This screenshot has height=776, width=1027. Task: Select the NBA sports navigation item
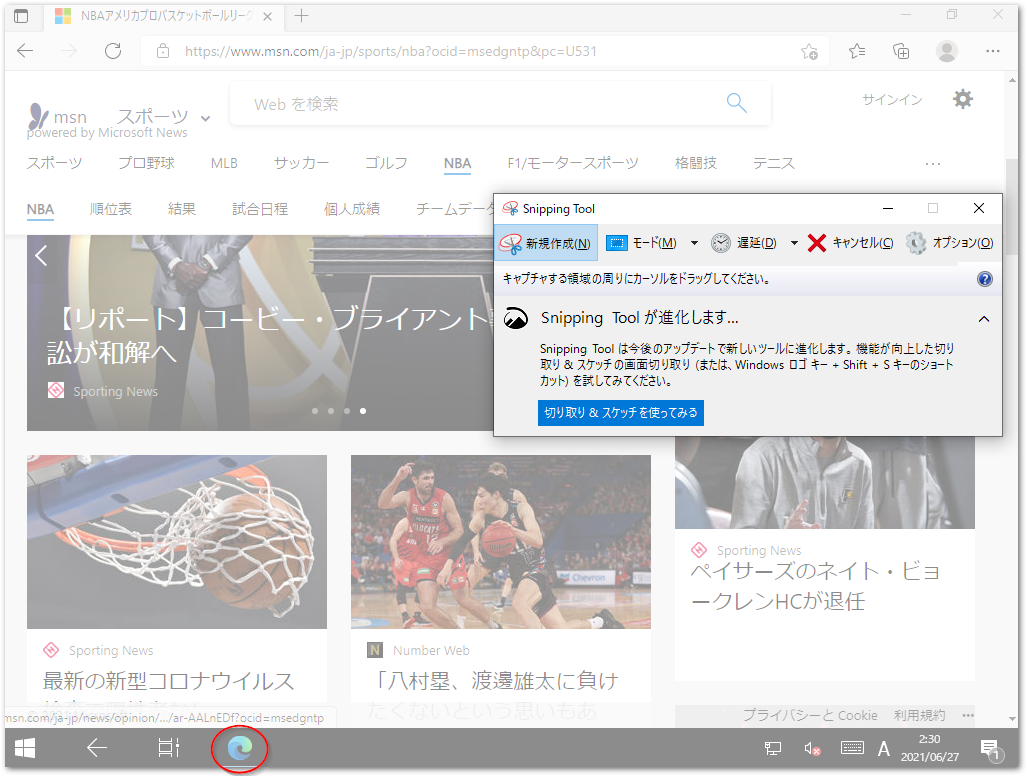point(457,163)
